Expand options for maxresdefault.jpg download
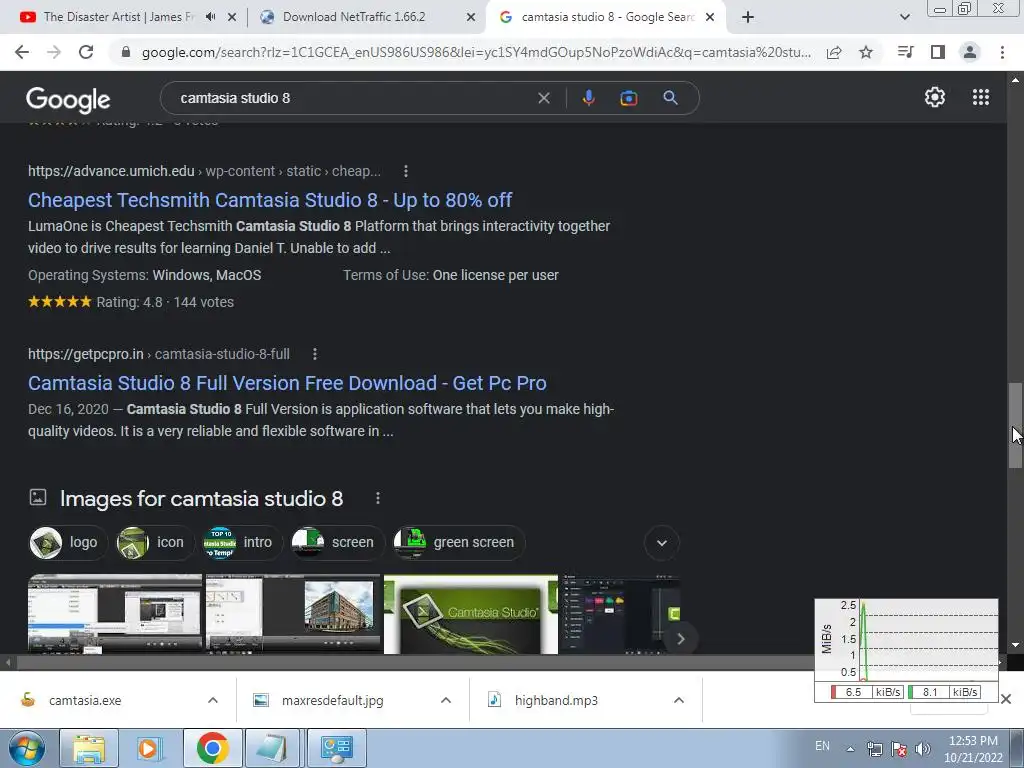 click(x=446, y=700)
